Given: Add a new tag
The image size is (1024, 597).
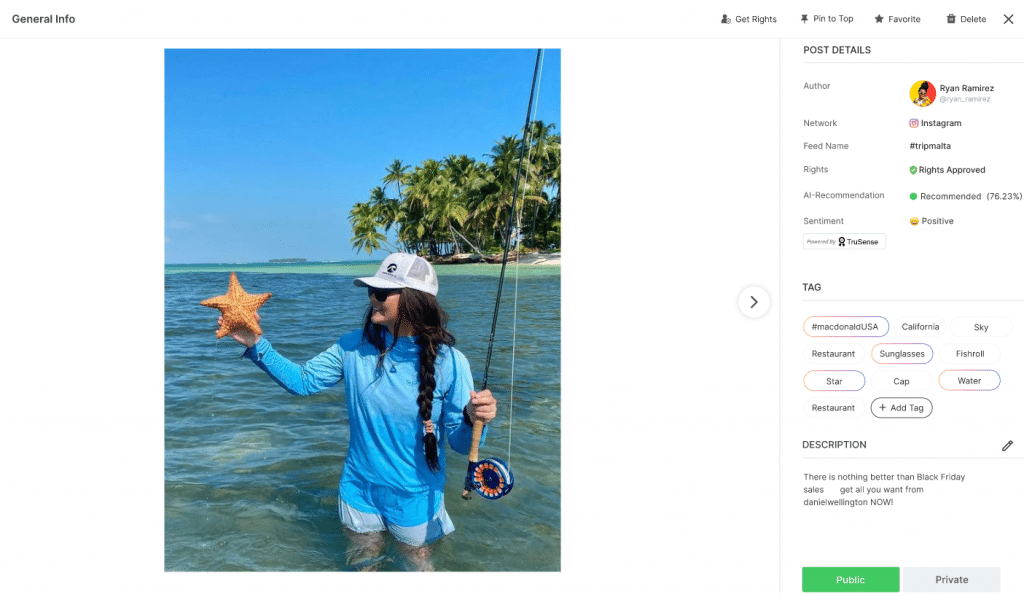Looking at the screenshot, I should click(x=901, y=407).
